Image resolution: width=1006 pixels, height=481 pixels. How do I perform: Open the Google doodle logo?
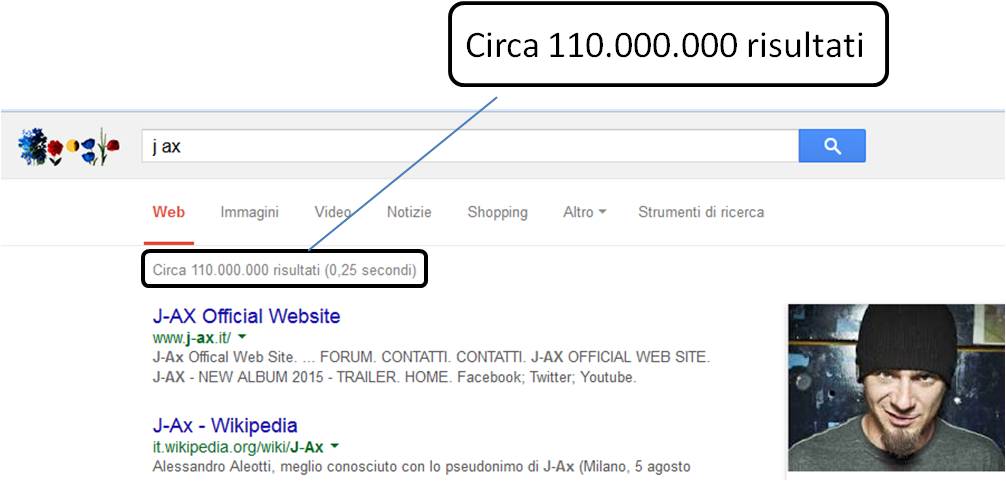69,146
